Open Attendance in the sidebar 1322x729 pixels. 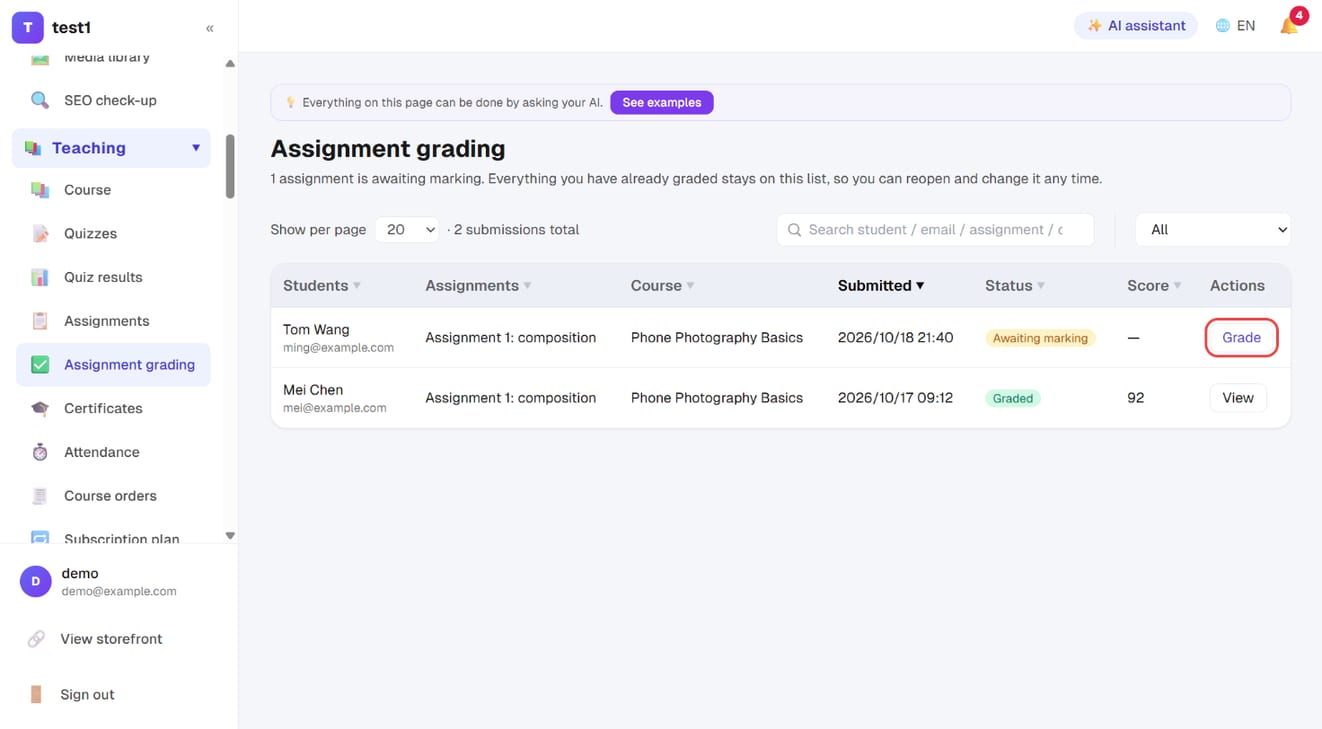click(113, 452)
